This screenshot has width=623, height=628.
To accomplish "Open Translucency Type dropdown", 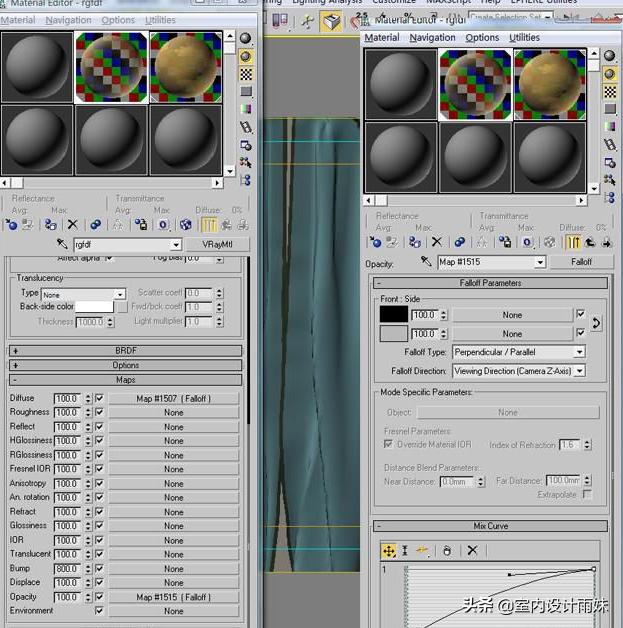I will coord(83,295).
